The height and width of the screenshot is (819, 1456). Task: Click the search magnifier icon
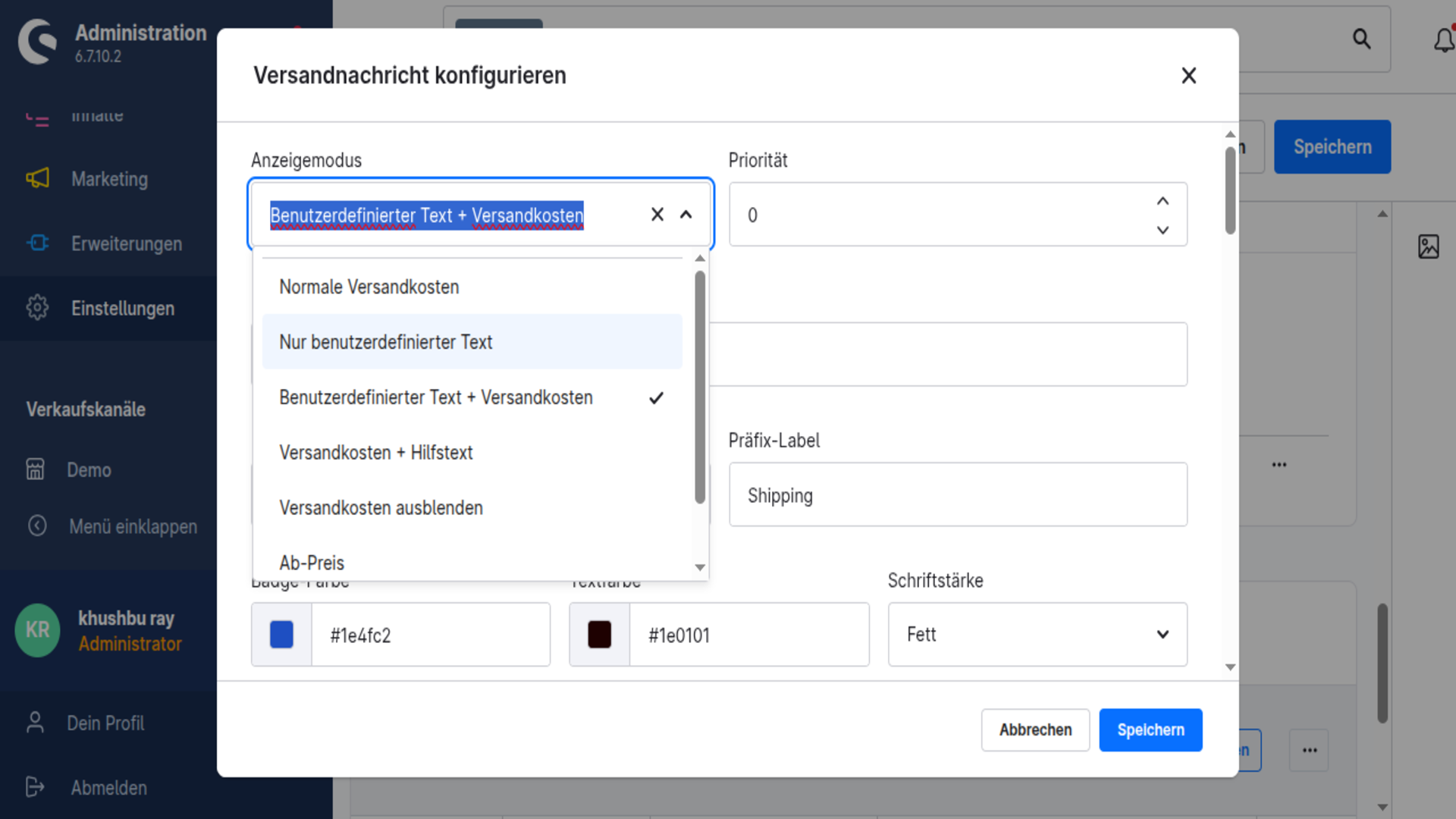click(1362, 39)
